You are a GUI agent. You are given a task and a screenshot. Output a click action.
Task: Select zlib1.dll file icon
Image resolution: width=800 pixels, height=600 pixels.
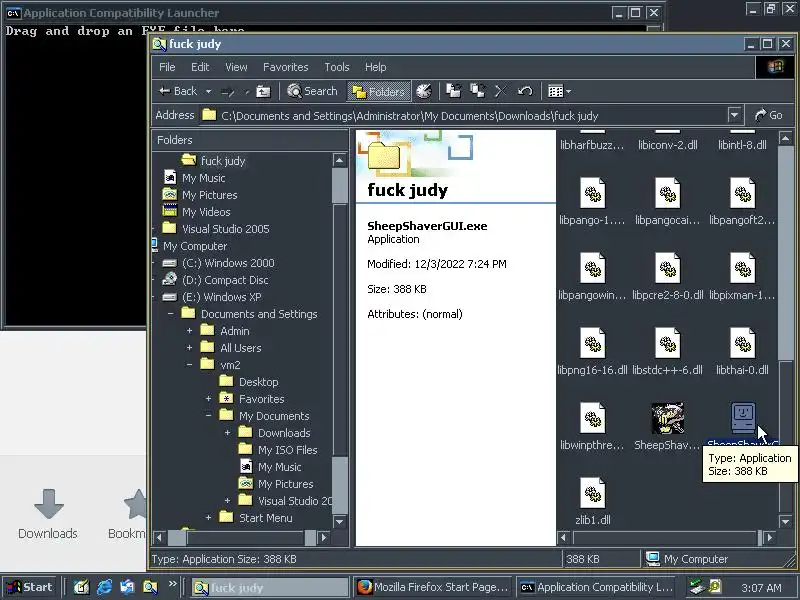[592, 493]
